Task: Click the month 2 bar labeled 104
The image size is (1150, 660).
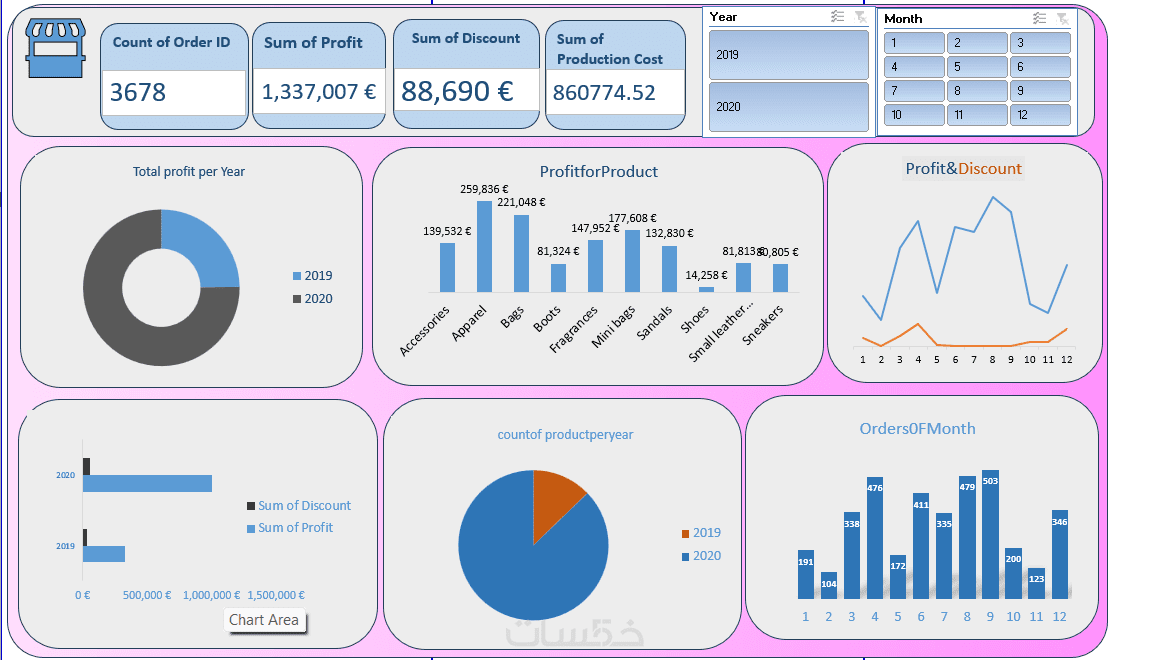Action: pos(829,585)
